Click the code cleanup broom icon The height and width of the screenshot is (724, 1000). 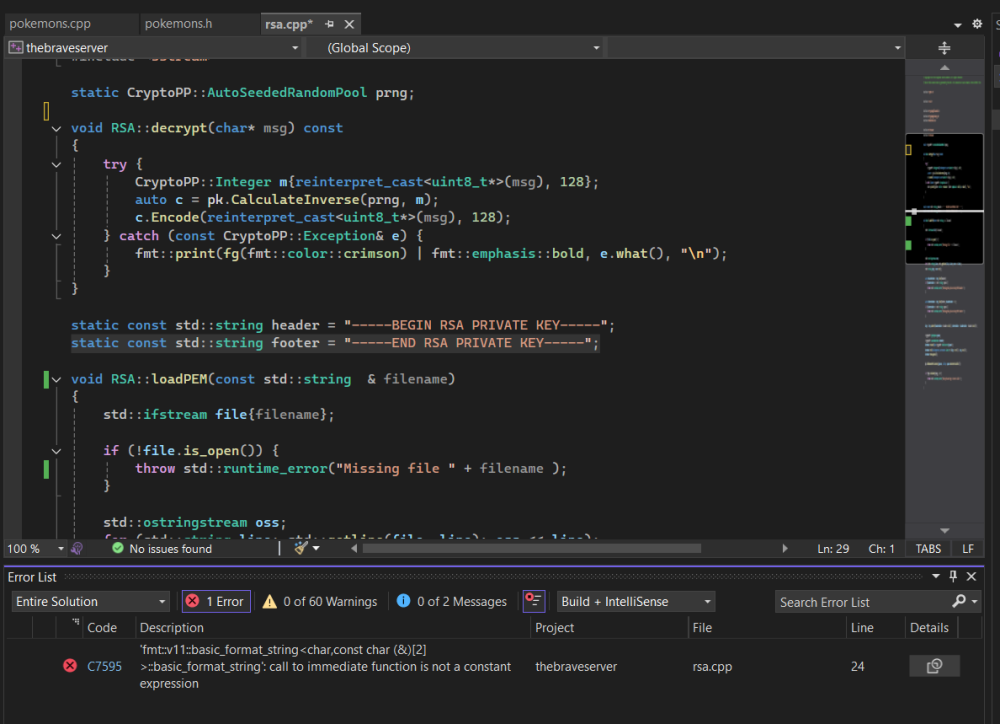click(299, 548)
